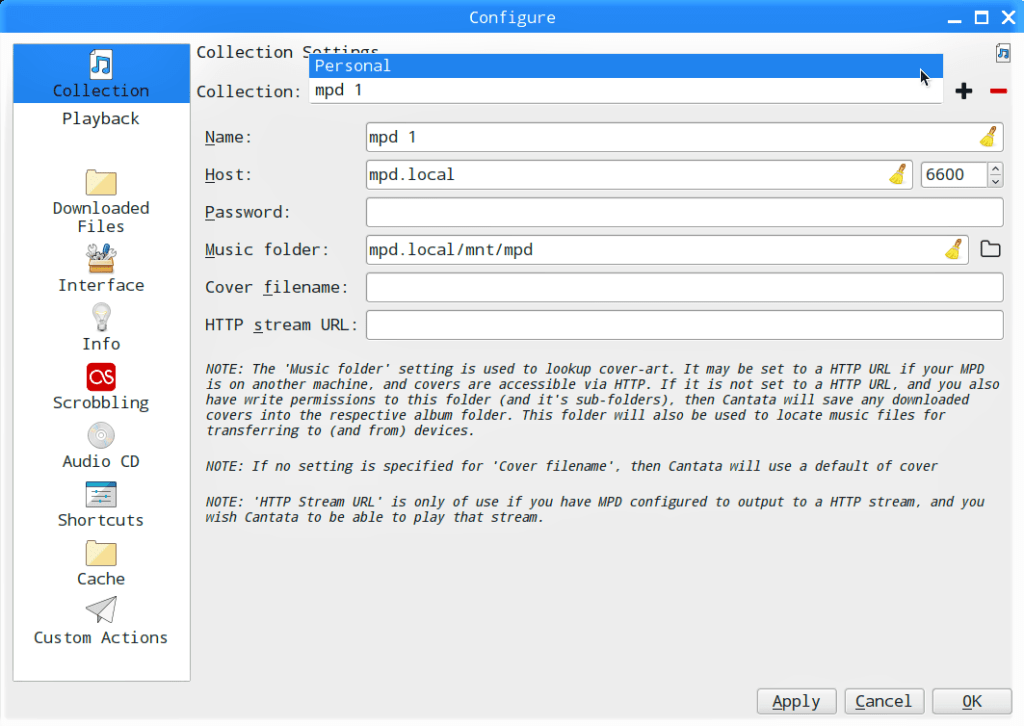Image resolution: width=1024 pixels, height=726 pixels.
Task: Focus the HTTP stream URL input field
Action: pos(684,324)
